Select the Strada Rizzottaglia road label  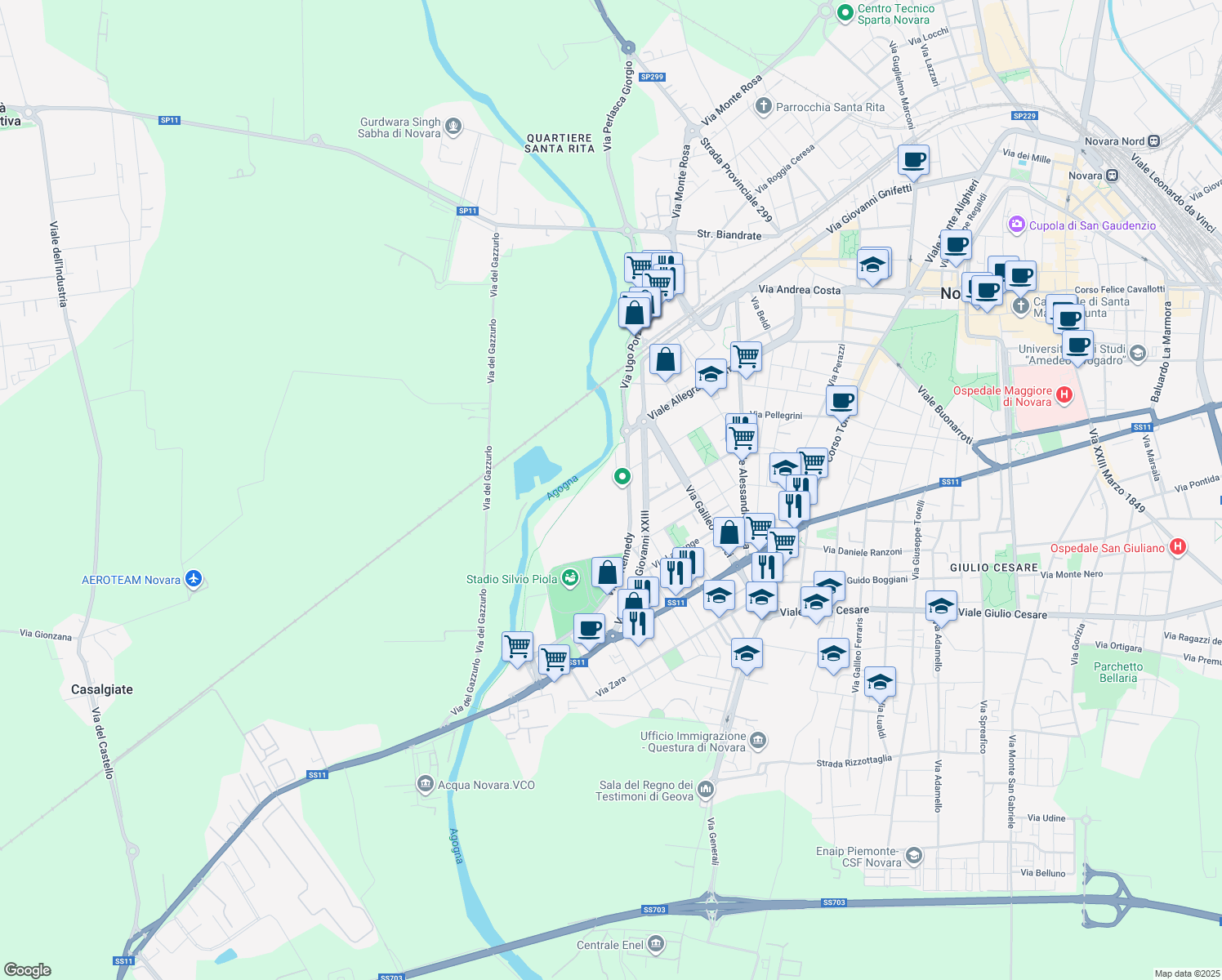point(854,761)
